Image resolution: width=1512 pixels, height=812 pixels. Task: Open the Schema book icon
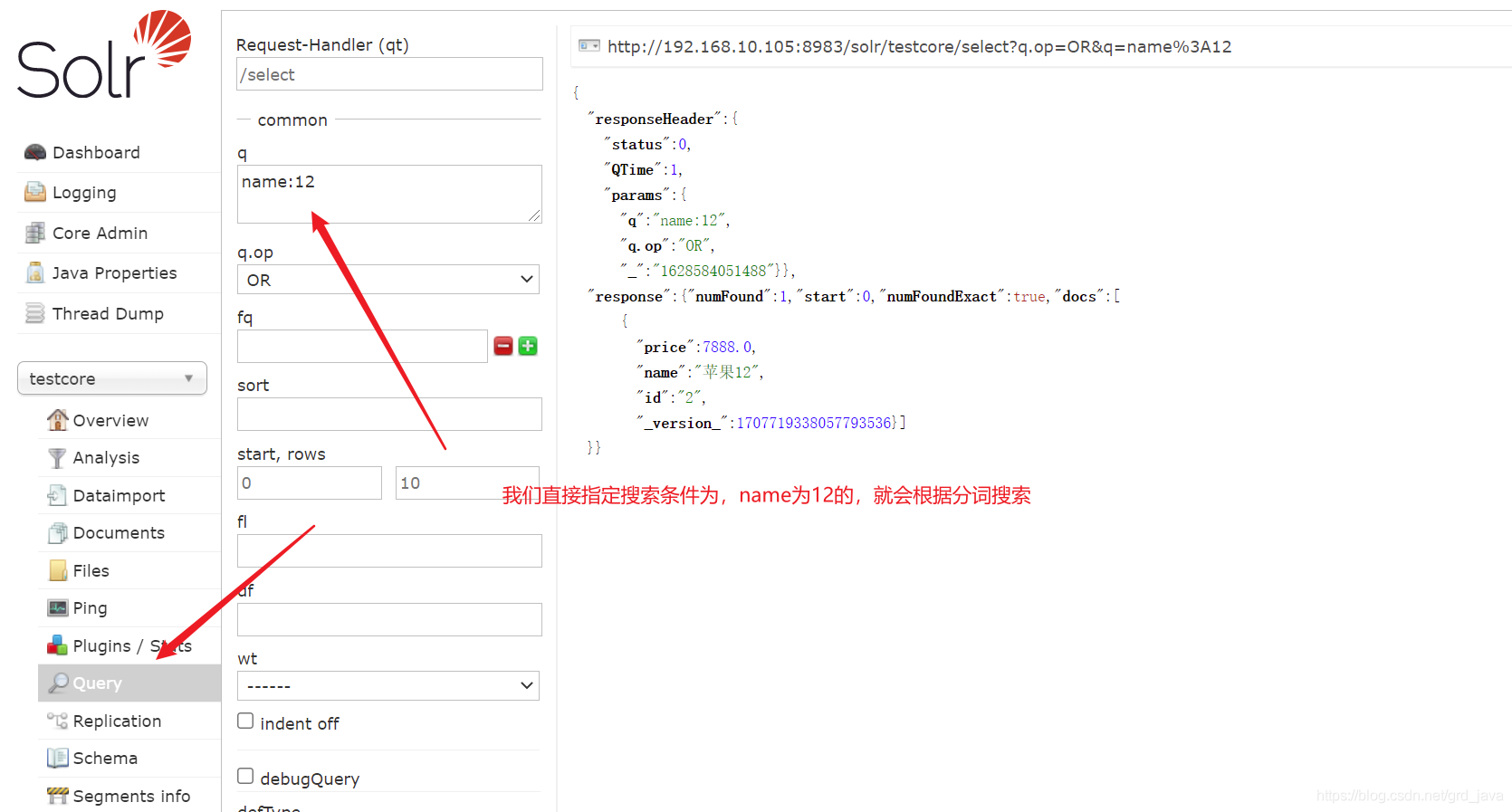58,759
